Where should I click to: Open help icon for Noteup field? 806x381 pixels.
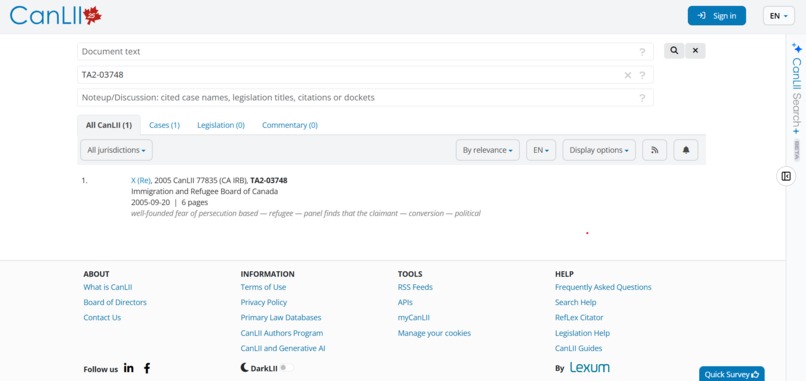(642, 98)
